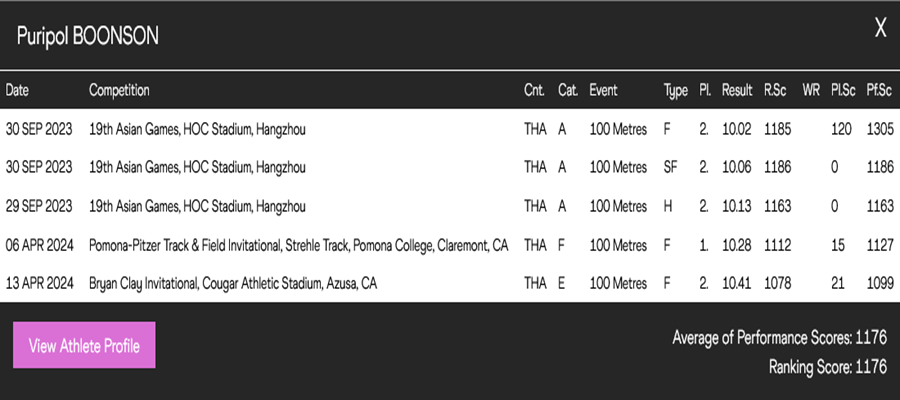Click the View Athlete Profile button

84,345
